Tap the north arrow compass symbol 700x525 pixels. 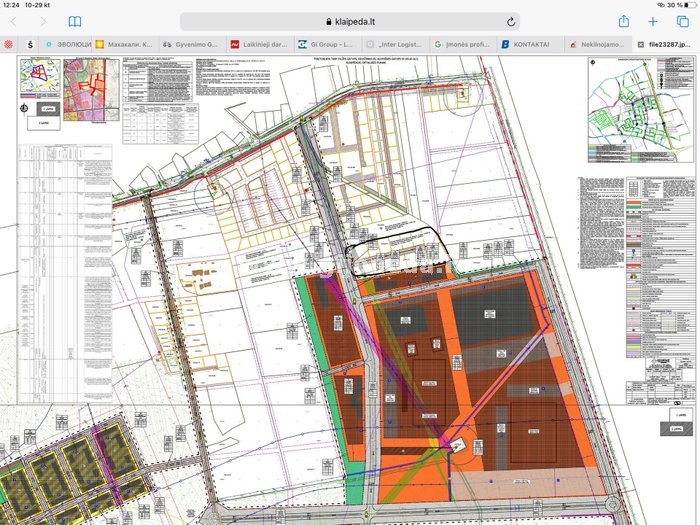tap(25, 108)
